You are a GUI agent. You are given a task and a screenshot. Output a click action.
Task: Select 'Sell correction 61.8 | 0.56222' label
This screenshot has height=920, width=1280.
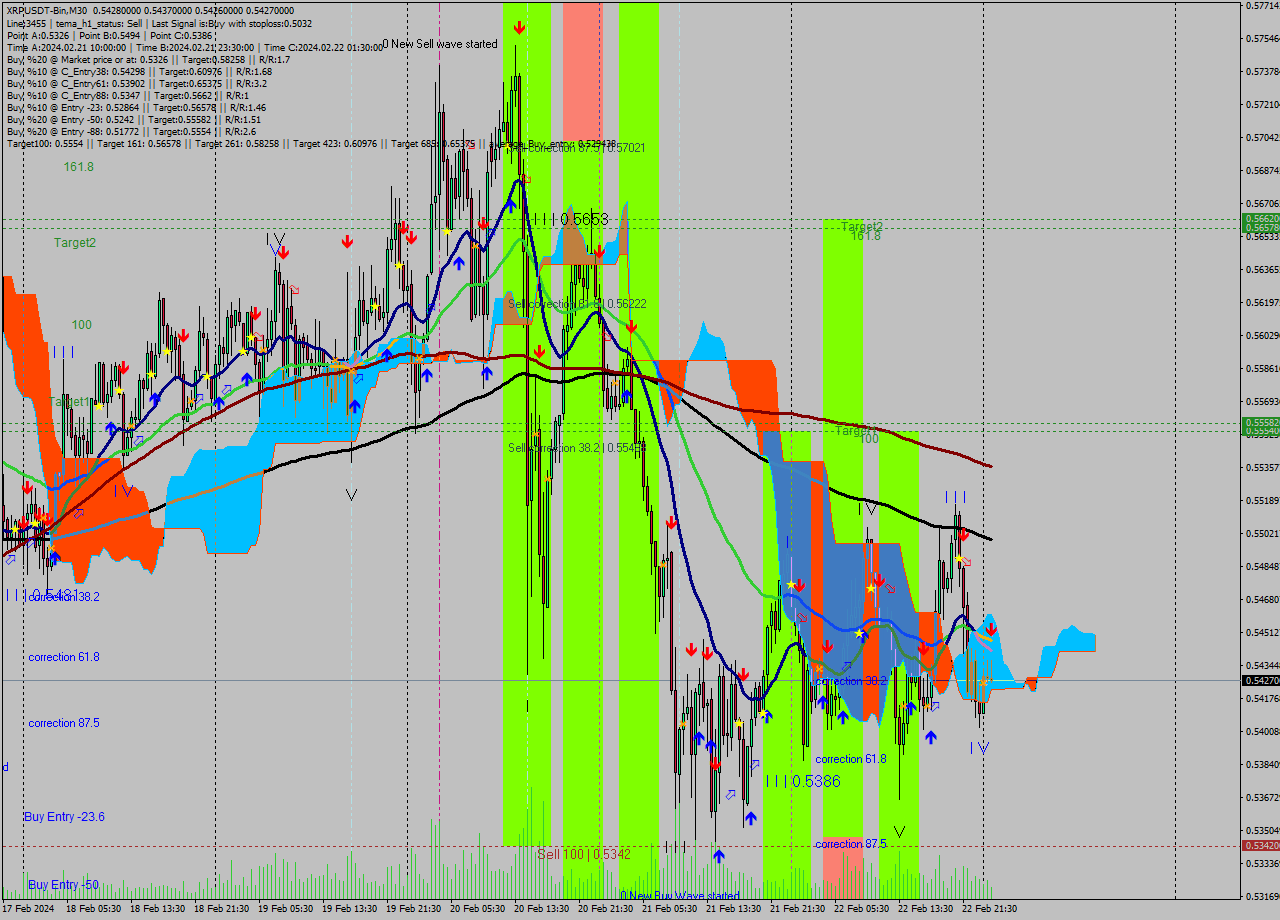pos(577,303)
